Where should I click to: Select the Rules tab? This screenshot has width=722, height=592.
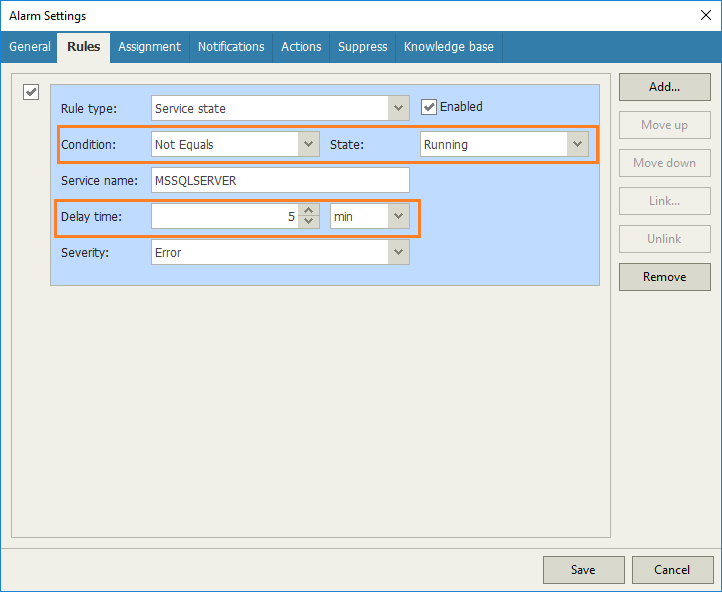83,47
